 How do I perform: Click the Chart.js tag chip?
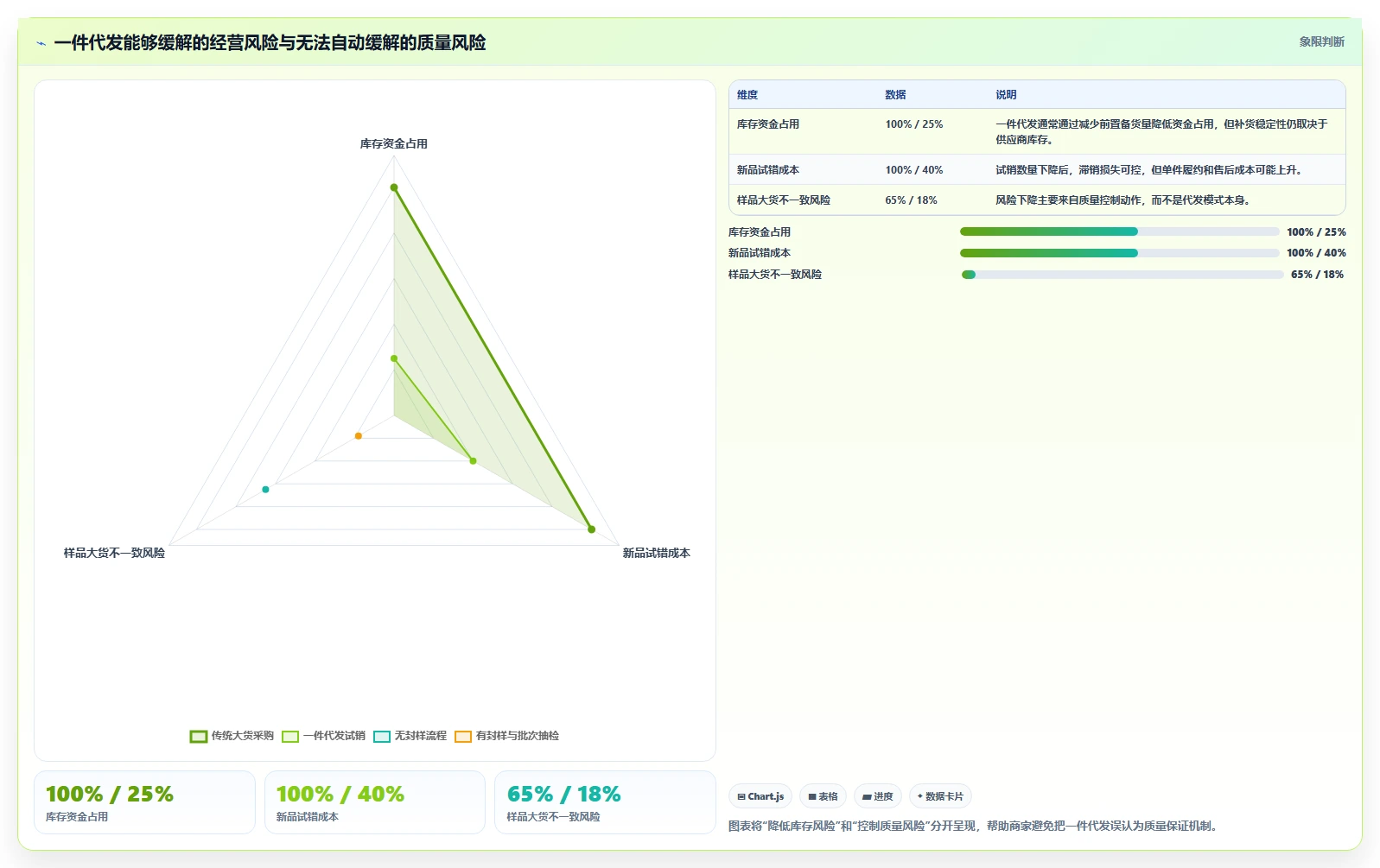click(760, 796)
